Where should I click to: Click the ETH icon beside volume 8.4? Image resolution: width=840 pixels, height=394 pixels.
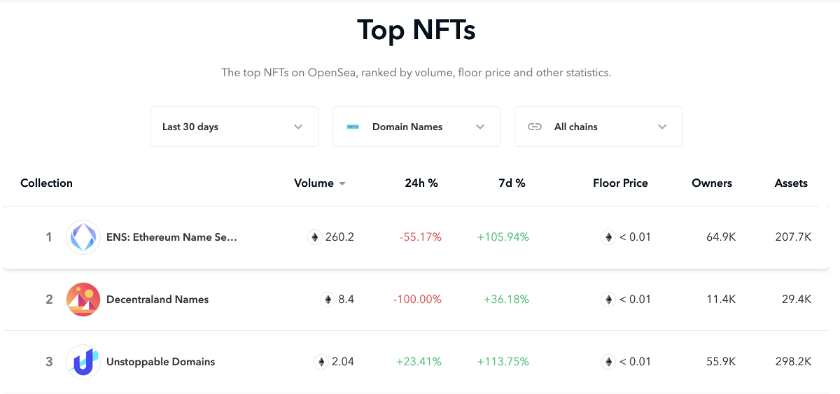coord(328,299)
